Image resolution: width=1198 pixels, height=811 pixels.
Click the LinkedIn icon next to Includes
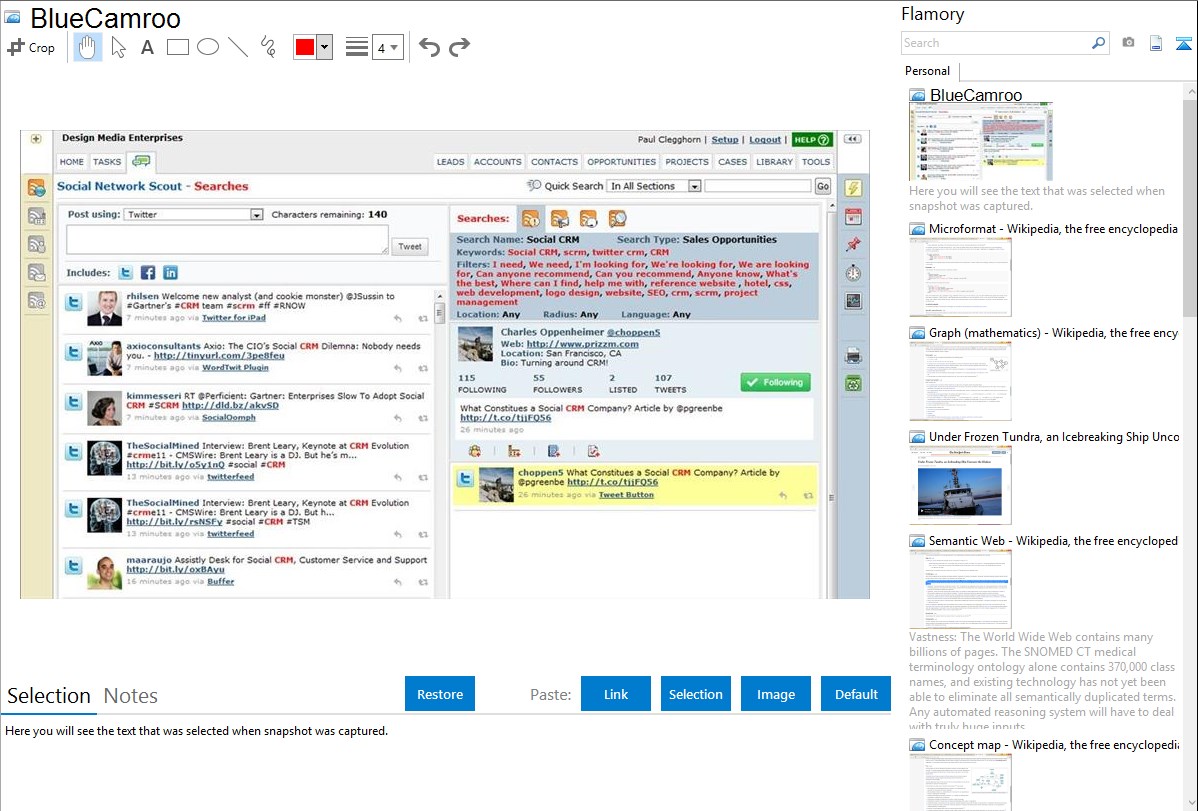click(x=170, y=273)
